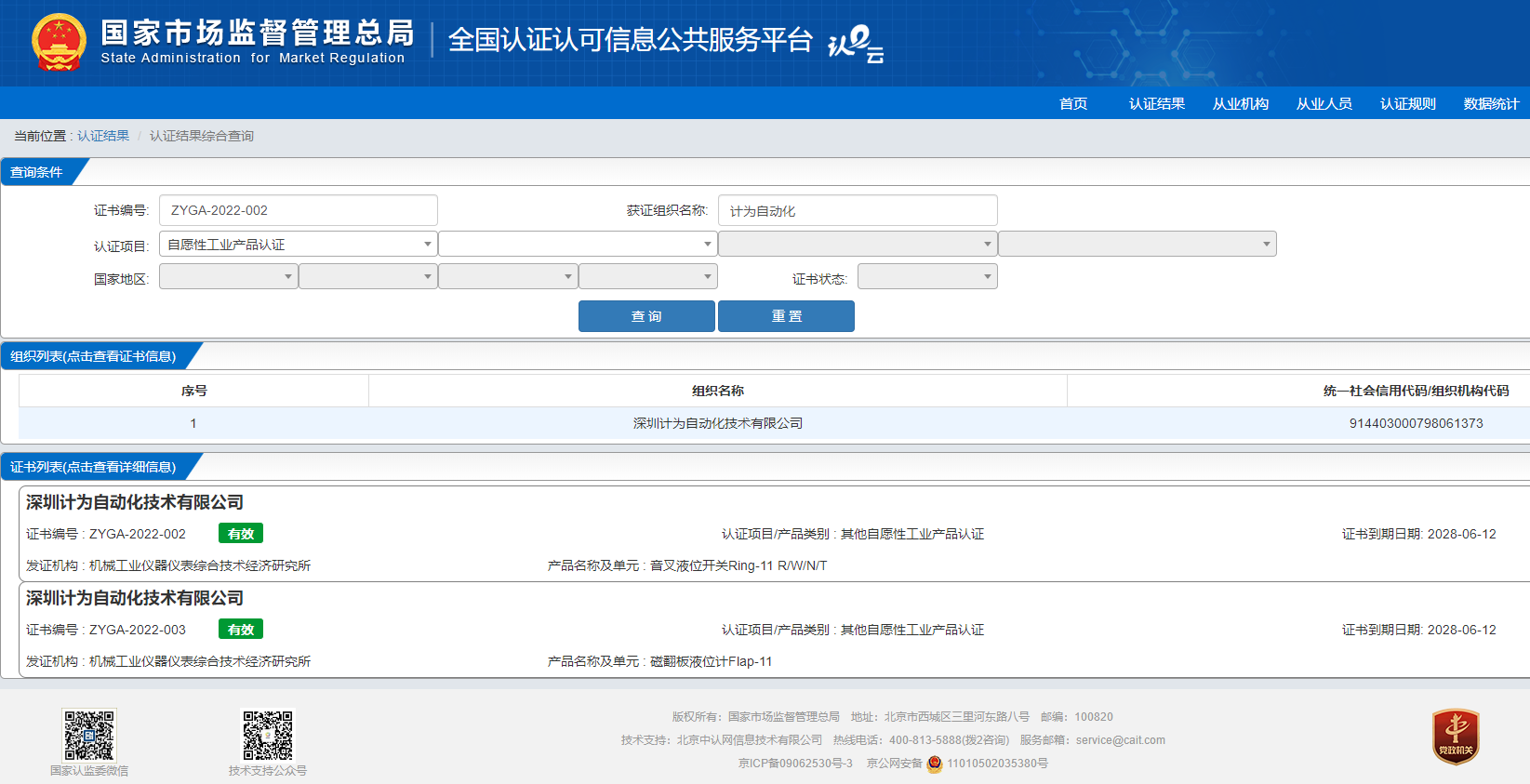The height and width of the screenshot is (784, 1530).
Task: Click 有效 badge on ZYGA-2022-002
Action: [241, 534]
